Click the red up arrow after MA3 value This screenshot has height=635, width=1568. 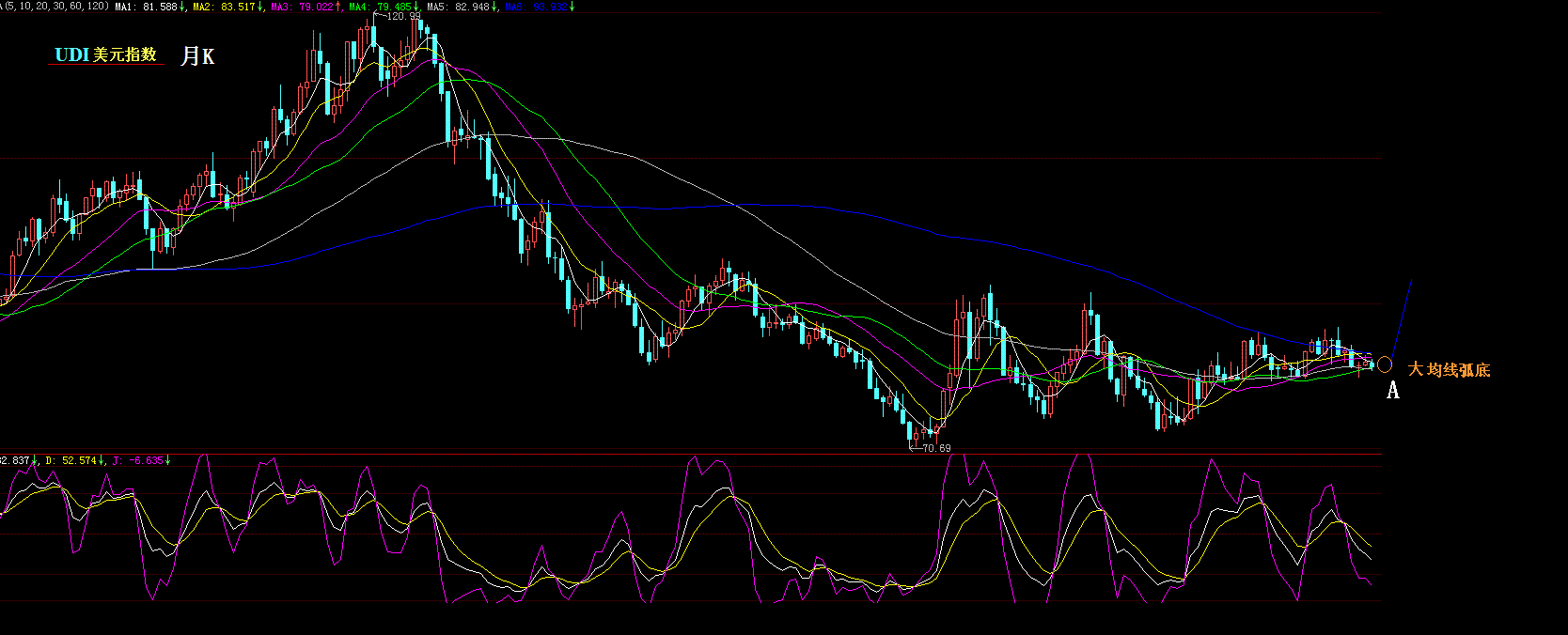pyautogui.click(x=338, y=7)
